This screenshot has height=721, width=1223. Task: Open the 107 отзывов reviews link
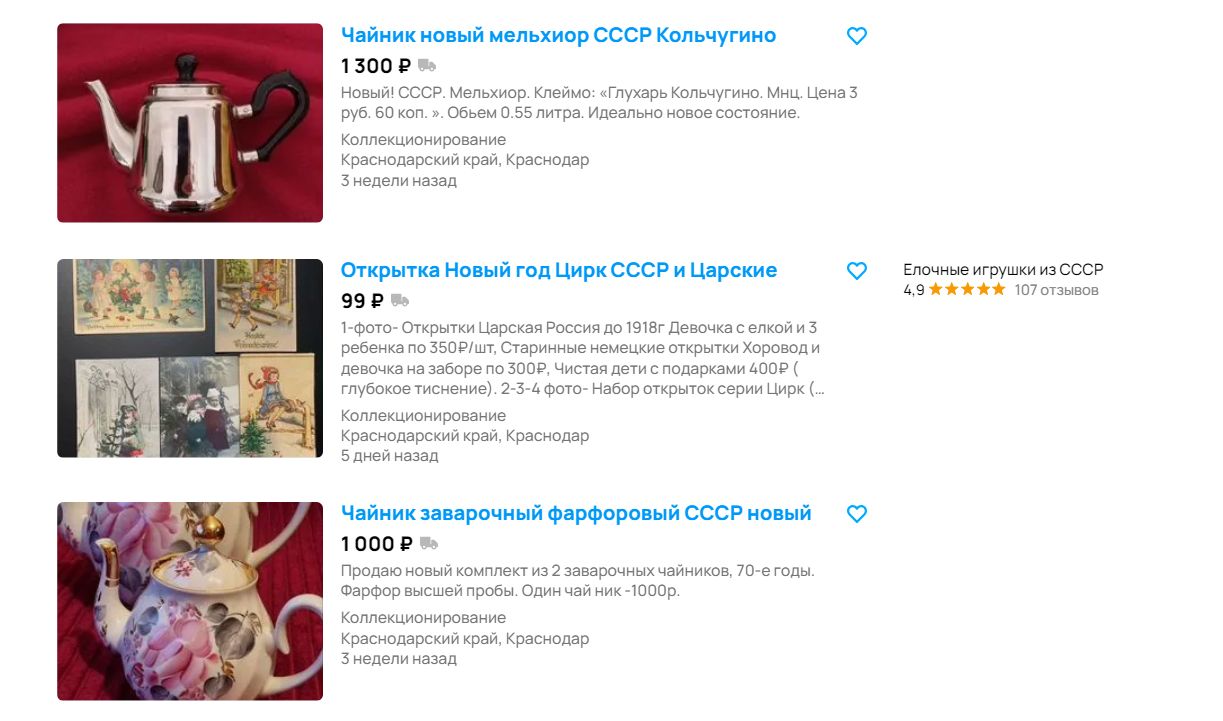coord(1056,290)
